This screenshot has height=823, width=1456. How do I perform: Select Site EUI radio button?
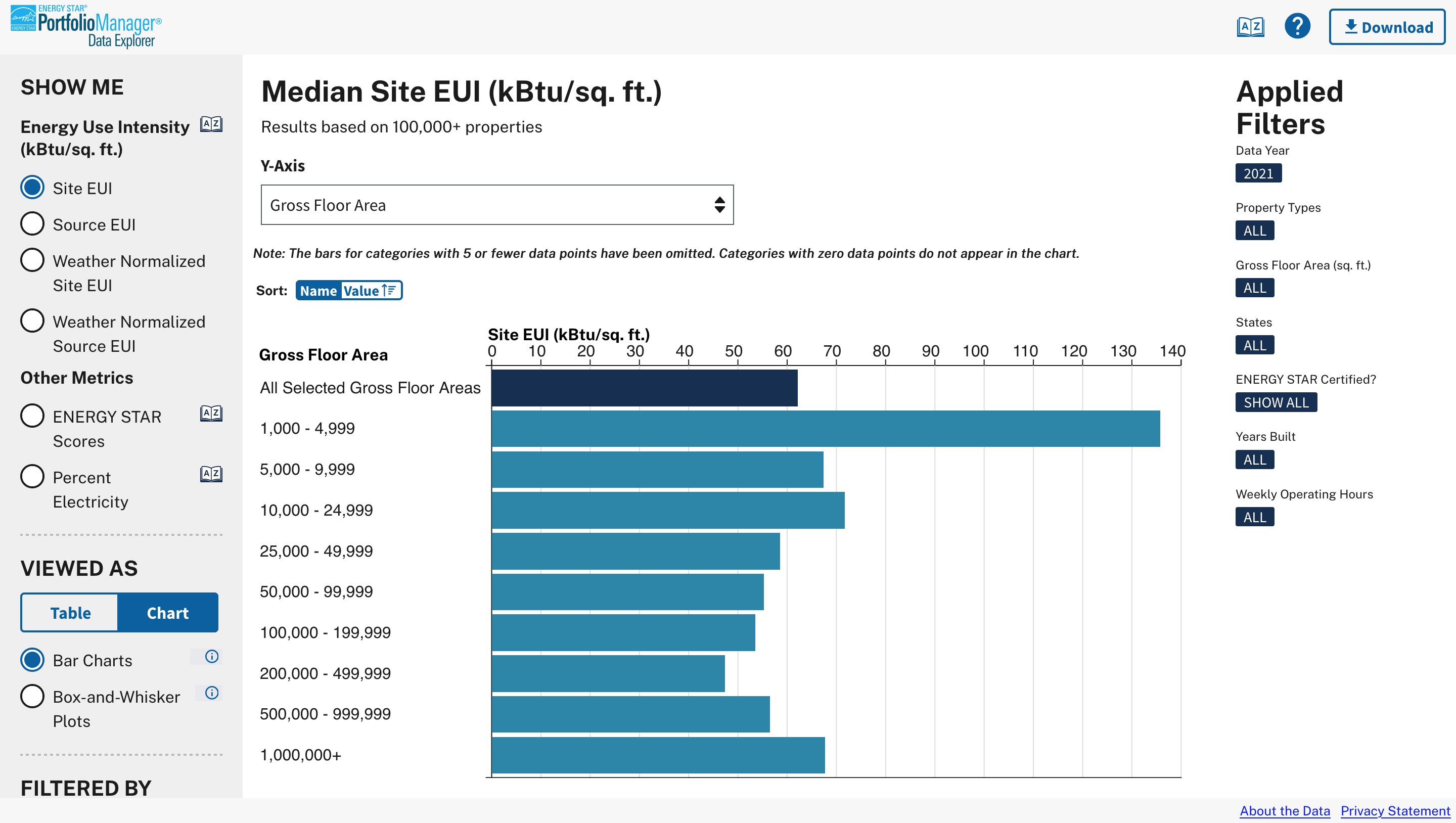click(x=32, y=187)
